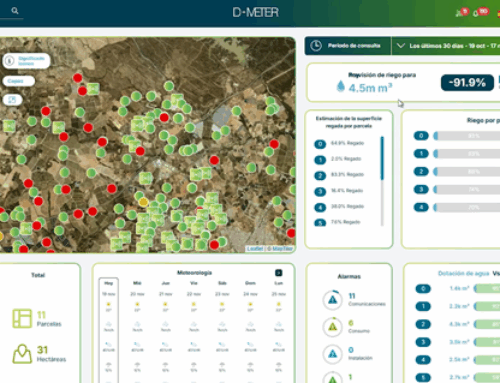Click the sun weather icon for Hoy
This screenshot has height=383, width=500.
pyautogui.click(x=109, y=304)
